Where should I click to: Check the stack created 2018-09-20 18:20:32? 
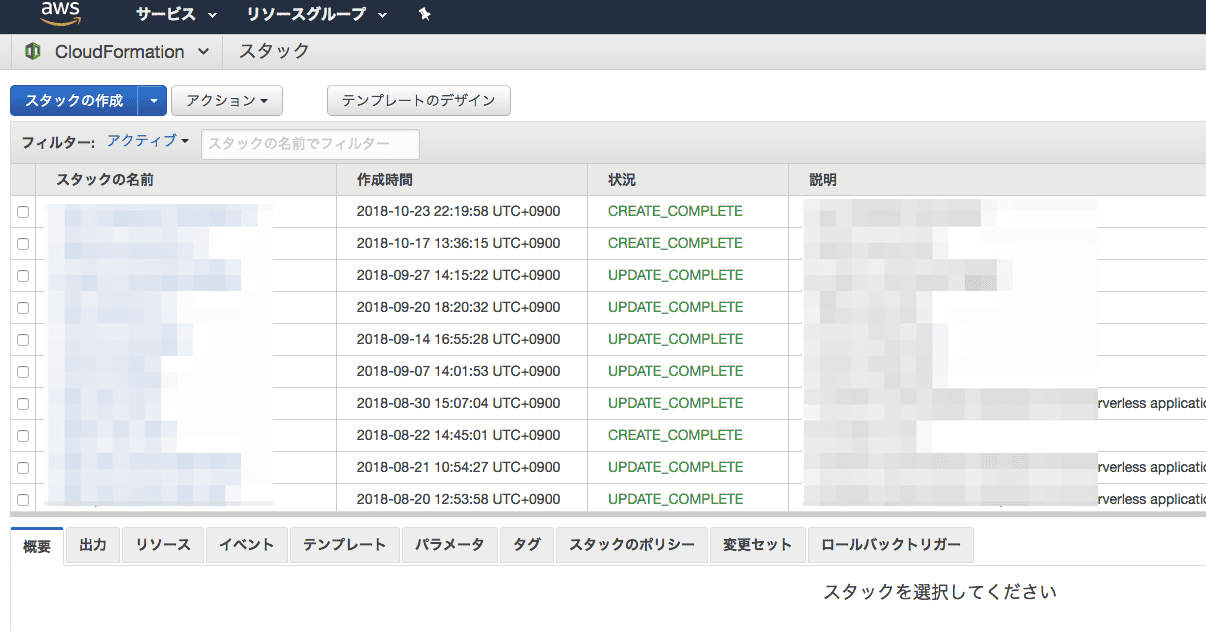[23, 308]
